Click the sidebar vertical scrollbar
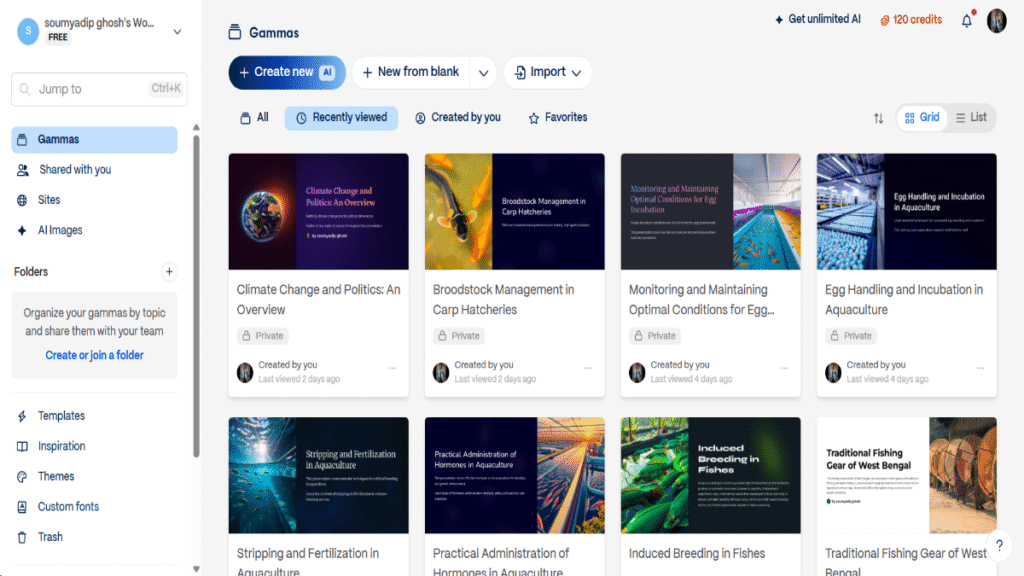The height and width of the screenshot is (576, 1024). tap(196, 296)
